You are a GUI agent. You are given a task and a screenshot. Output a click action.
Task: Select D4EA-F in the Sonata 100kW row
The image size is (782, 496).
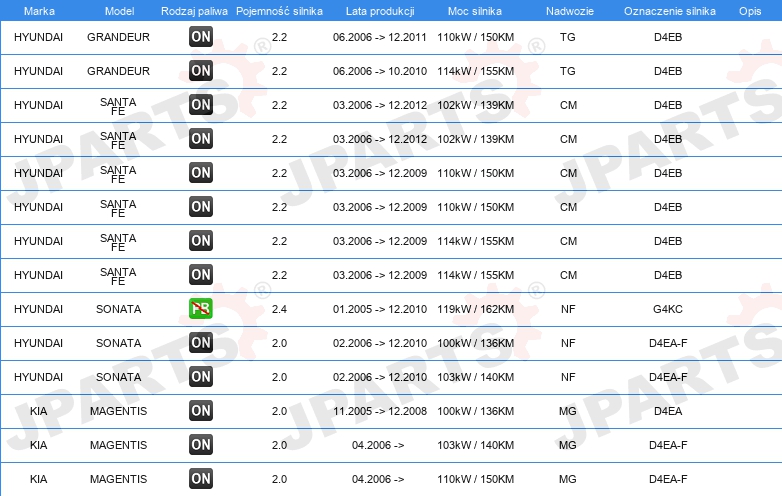click(x=668, y=343)
